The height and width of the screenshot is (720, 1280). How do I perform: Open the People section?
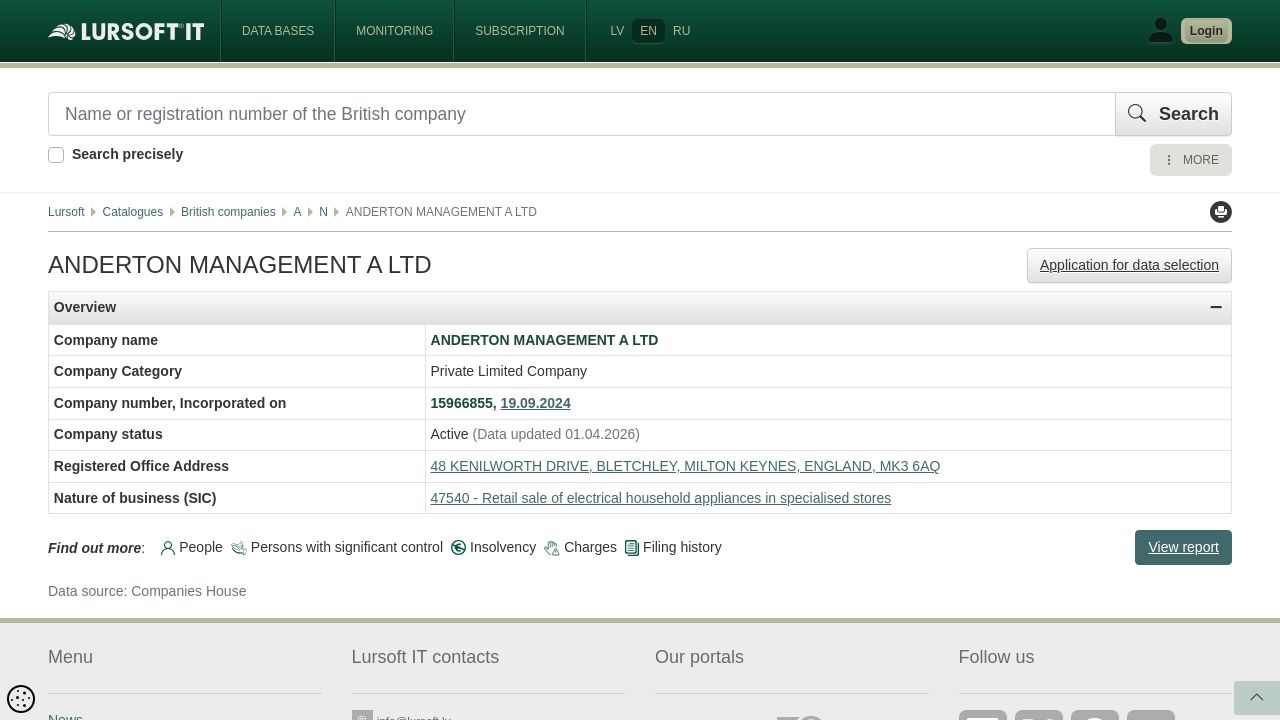click(191, 547)
